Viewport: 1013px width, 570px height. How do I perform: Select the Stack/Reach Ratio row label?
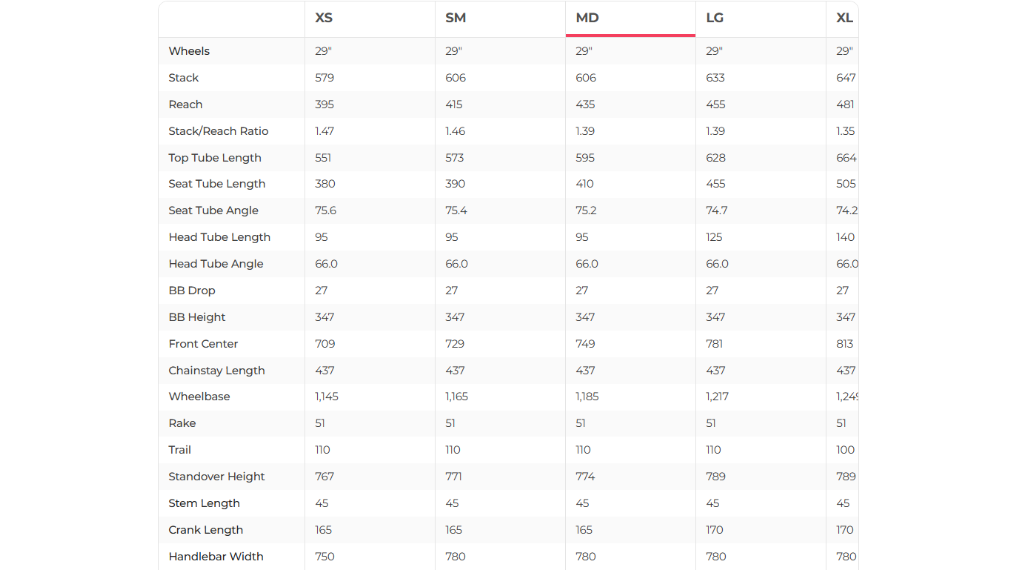[x=218, y=131]
